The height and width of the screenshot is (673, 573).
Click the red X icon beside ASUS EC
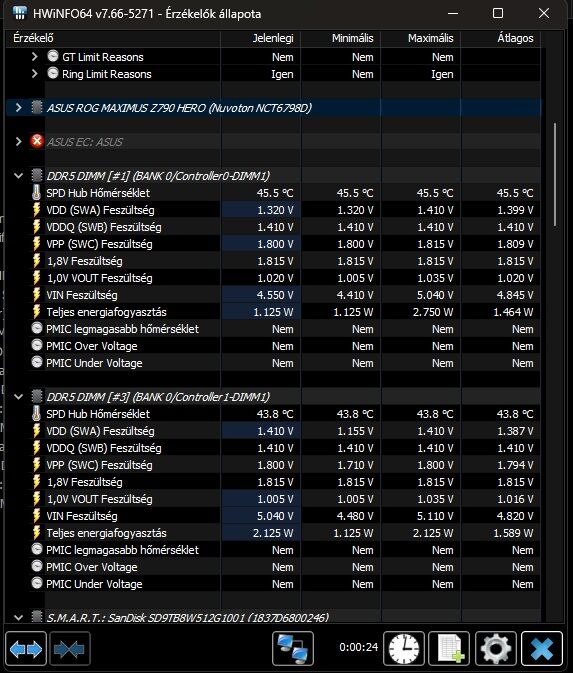click(37, 141)
